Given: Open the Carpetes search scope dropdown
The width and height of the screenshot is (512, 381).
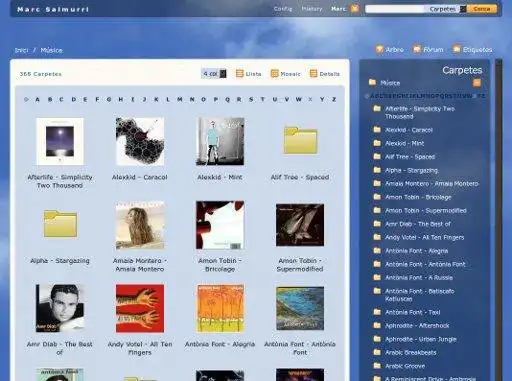Looking at the screenshot, I should pyautogui.click(x=446, y=9).
